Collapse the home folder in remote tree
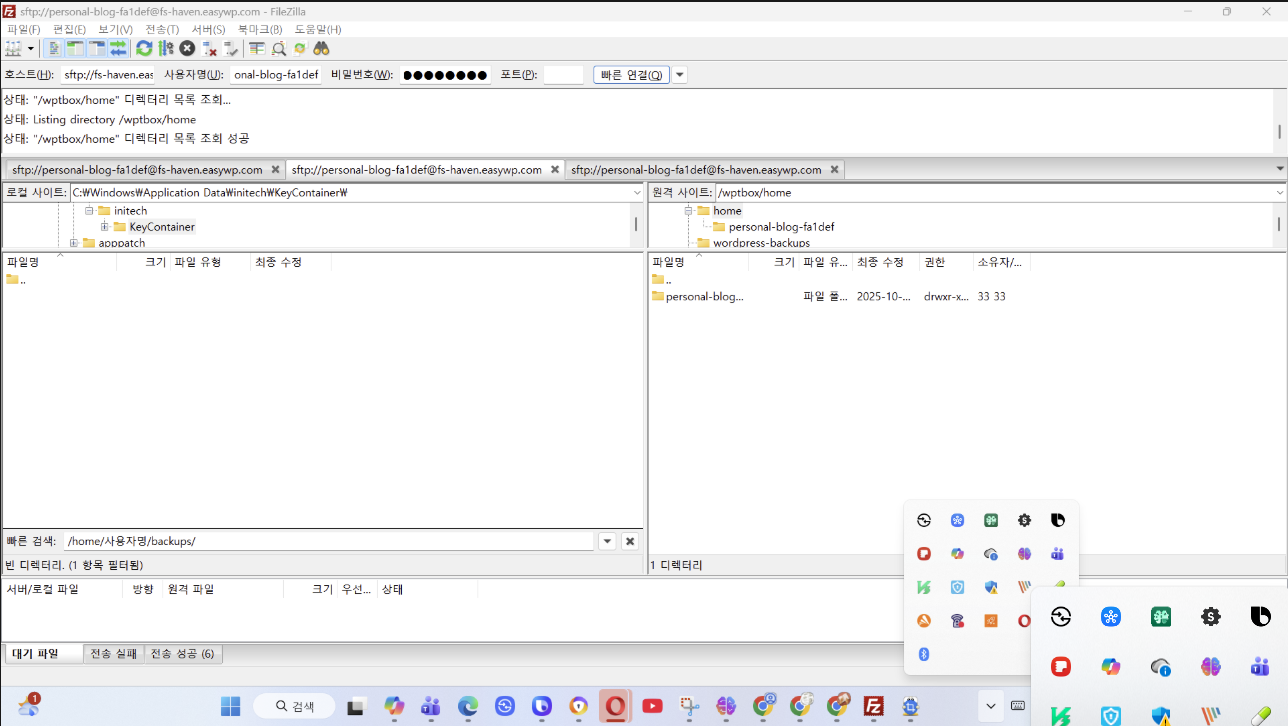Image resolution: width=1288 pixels, height=726 pixels. tap(688, 211)
